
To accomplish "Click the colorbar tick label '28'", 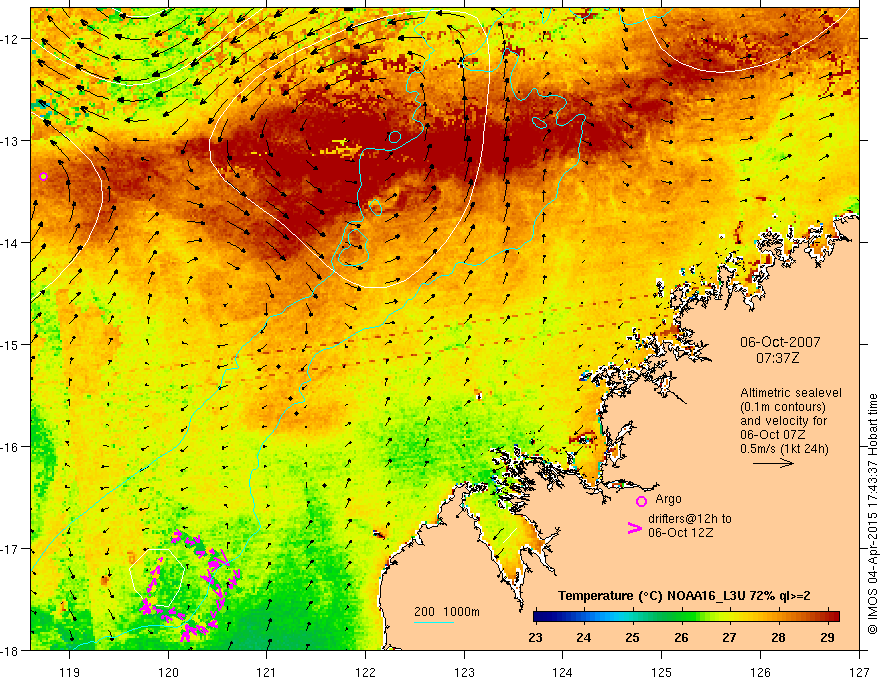I will (778, 637).
